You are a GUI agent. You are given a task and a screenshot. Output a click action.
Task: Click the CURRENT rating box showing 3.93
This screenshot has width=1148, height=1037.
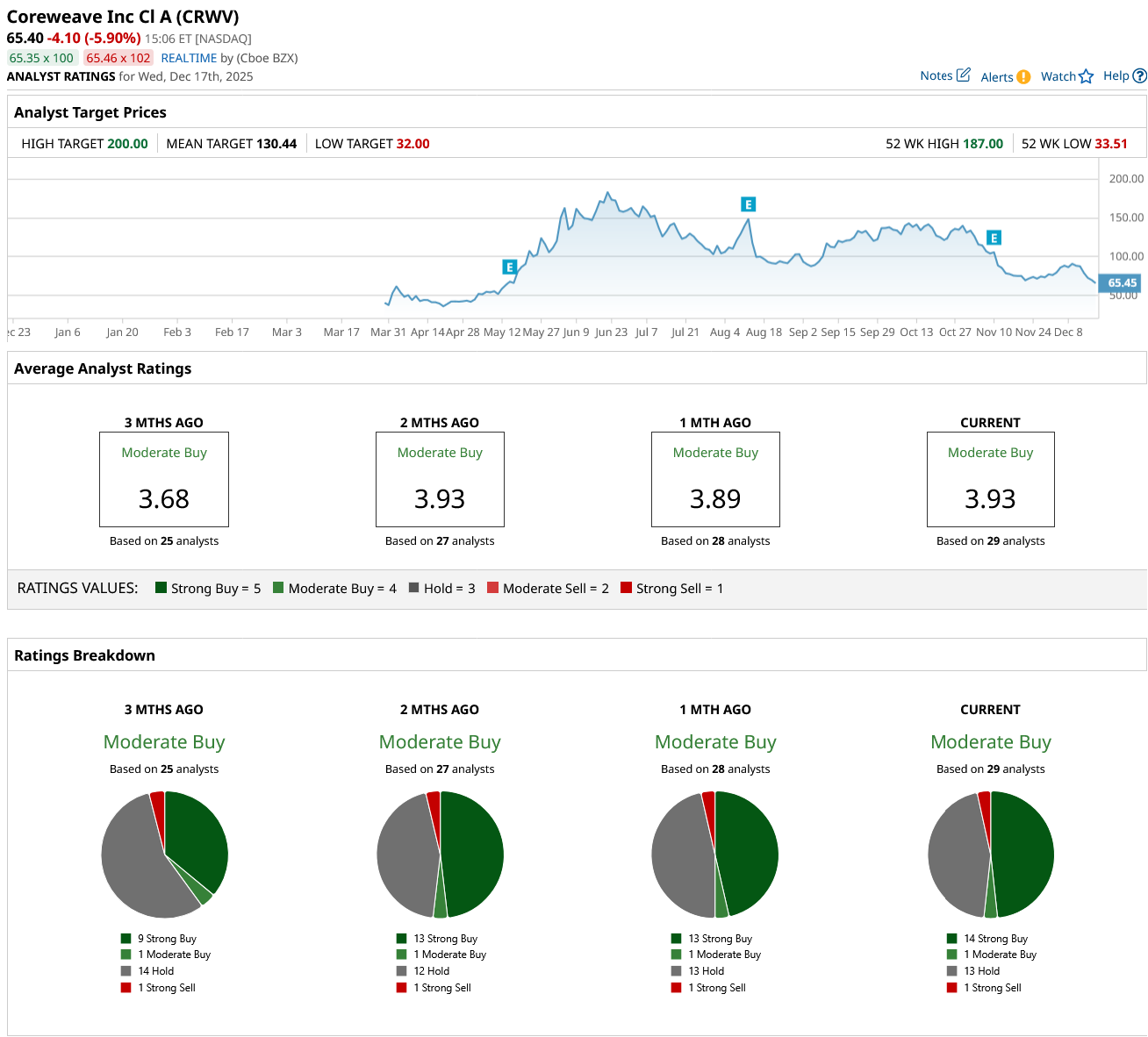[991, 479]
